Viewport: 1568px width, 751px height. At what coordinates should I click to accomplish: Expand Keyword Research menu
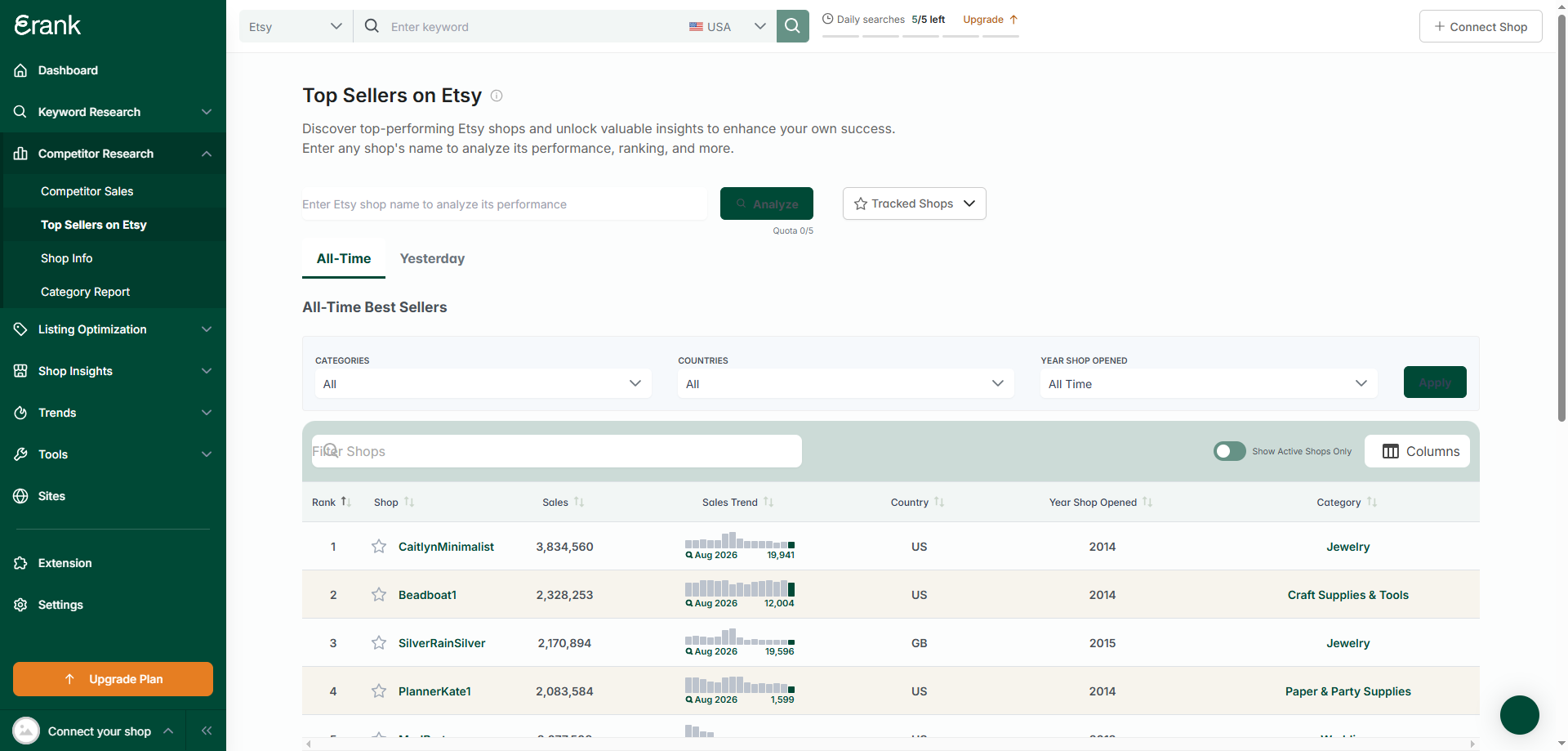113,112
